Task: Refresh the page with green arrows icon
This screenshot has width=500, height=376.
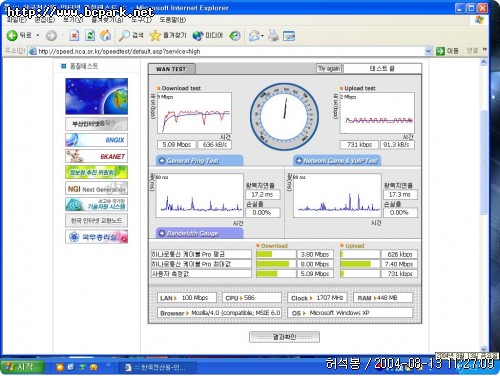Action: pyautogui.click(x=90, y=35)
